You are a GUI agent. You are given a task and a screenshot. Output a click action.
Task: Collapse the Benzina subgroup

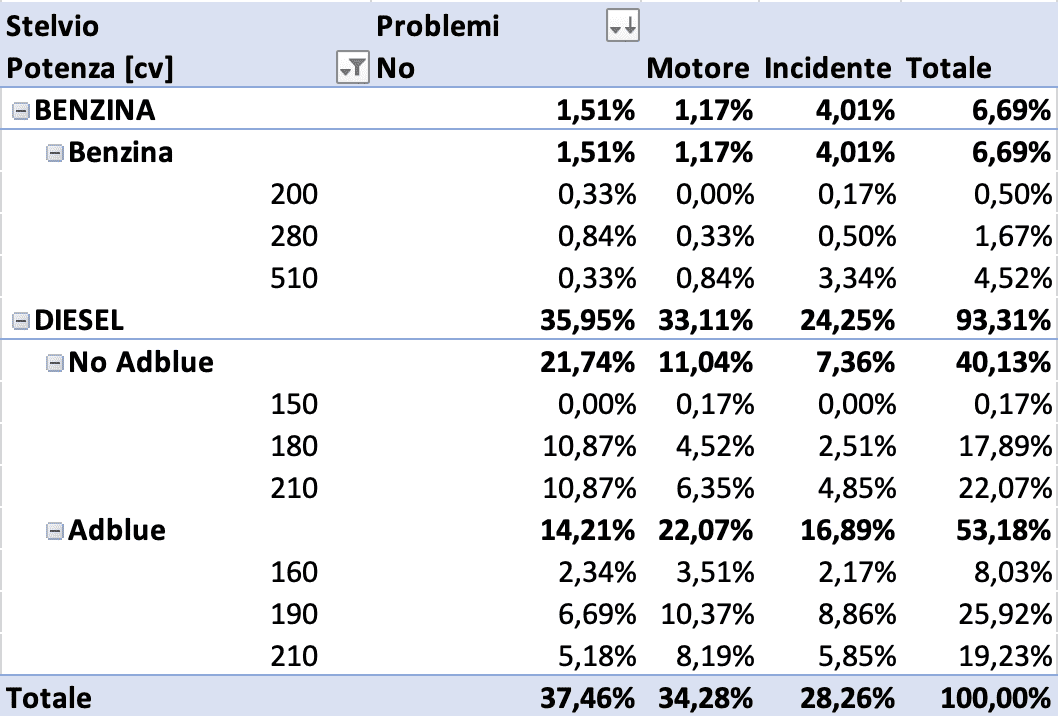click(x=55, y=153)
